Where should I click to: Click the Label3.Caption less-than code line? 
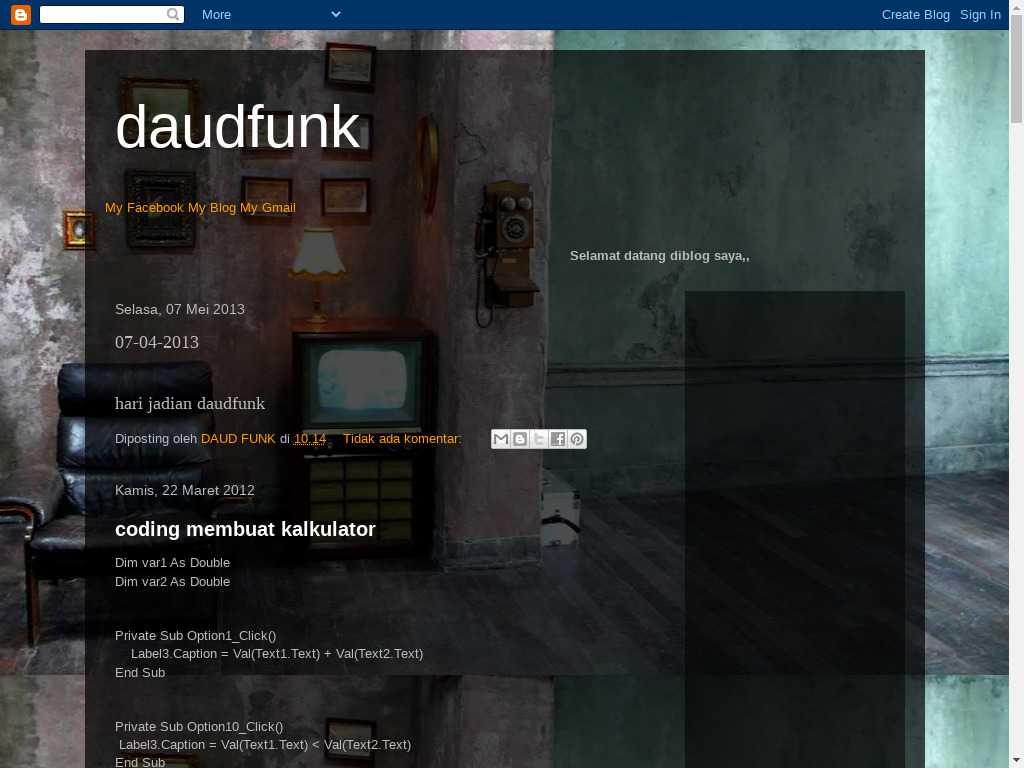pyautogui.click(x=265, y=745)
